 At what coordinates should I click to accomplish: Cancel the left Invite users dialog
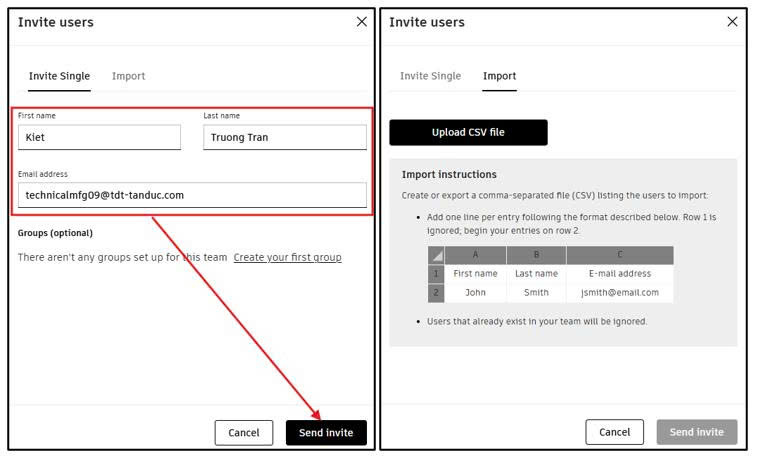pos(244,433)
